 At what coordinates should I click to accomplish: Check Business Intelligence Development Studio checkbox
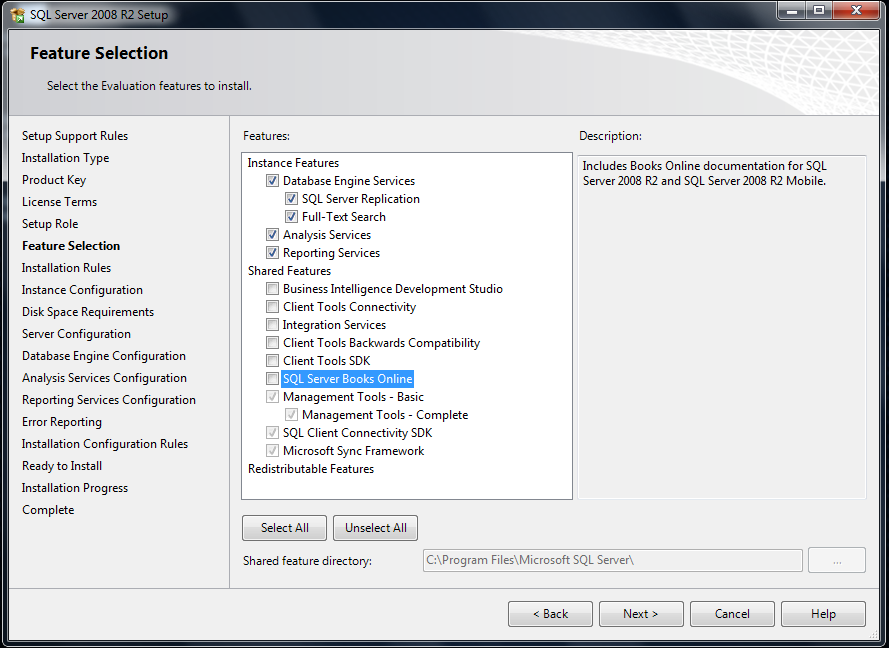[x=273, y=289]
